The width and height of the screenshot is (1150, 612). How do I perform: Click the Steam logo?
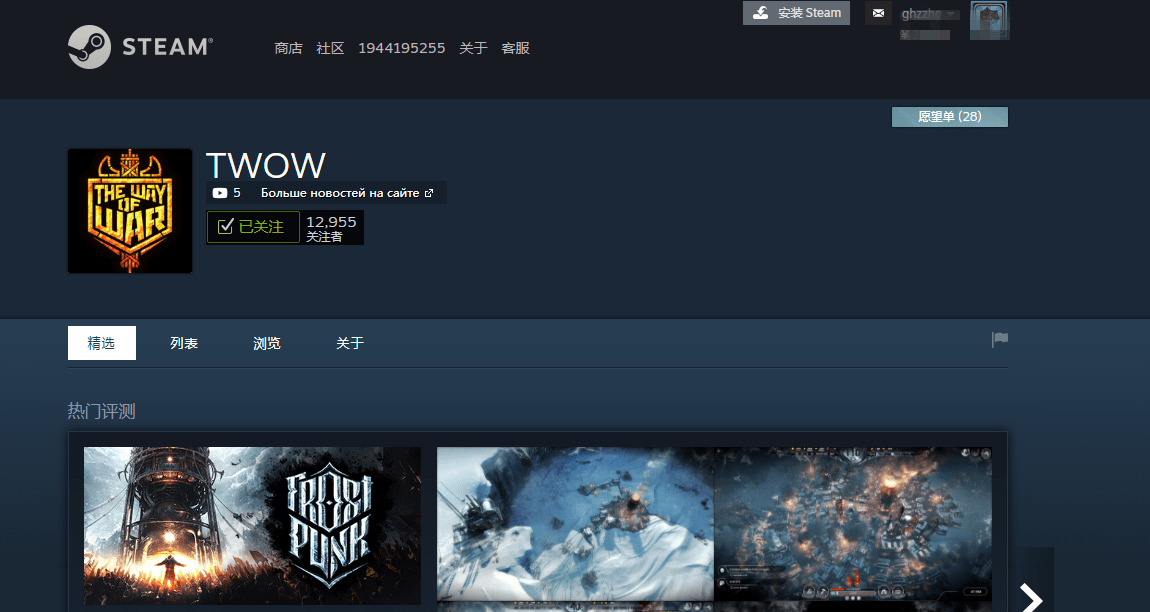point(140,47)
